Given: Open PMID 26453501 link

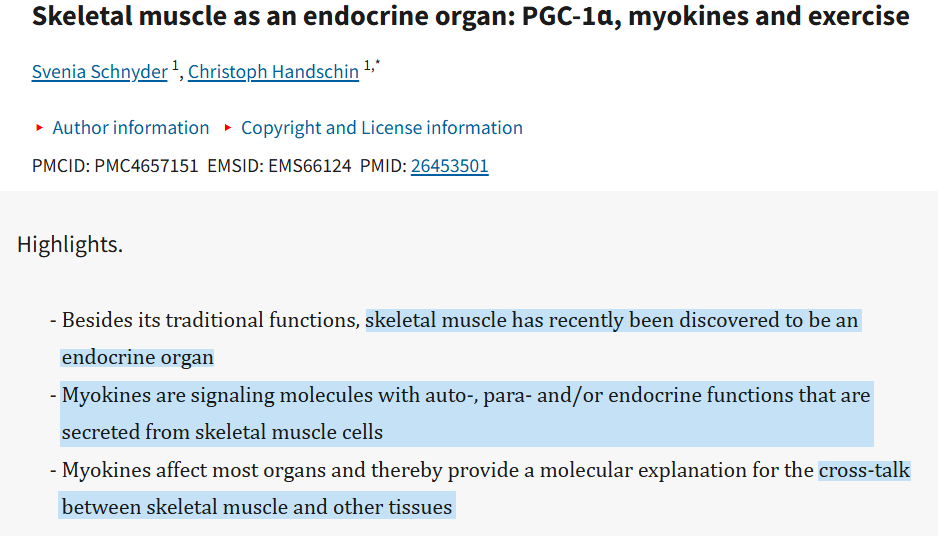Looking at the screenshot, I should coord(449,166).
